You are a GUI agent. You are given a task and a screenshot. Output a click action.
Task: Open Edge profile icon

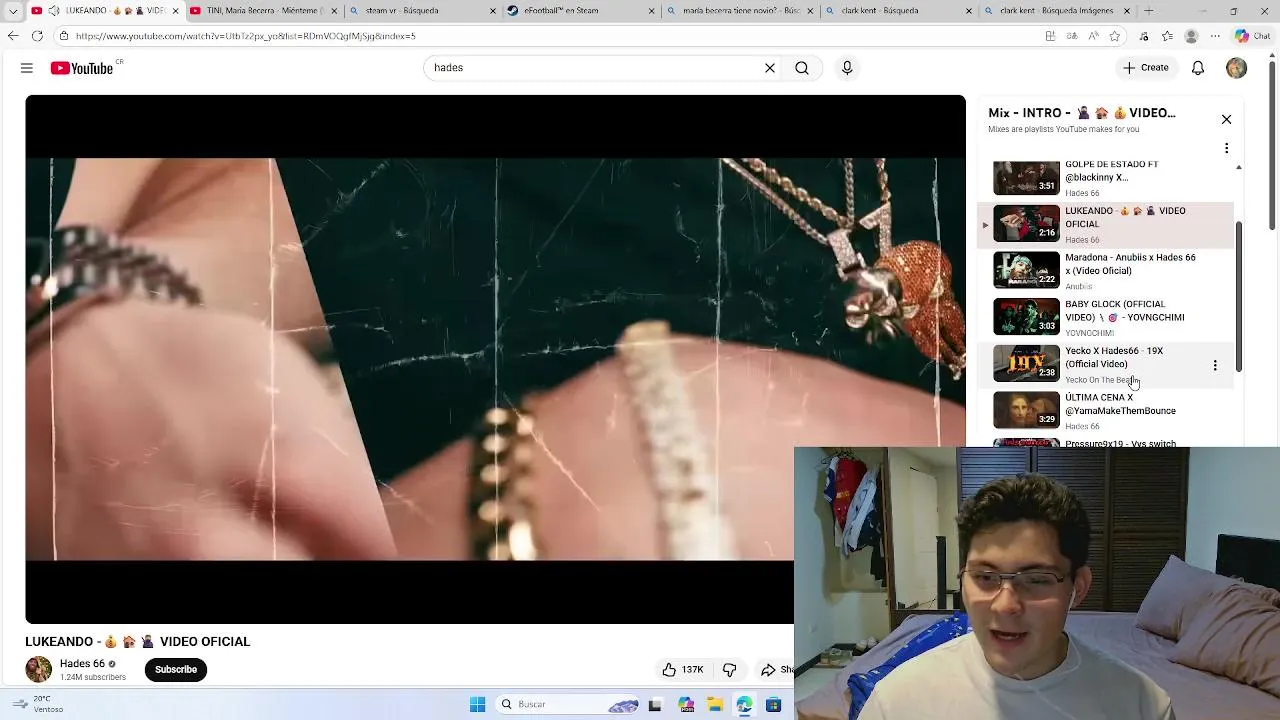1191,36
